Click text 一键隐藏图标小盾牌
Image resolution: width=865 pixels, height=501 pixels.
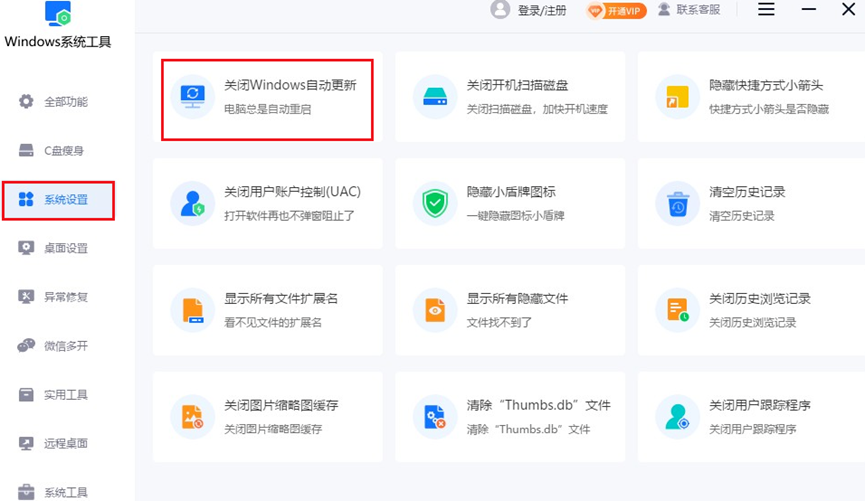[x=515, y=216]
